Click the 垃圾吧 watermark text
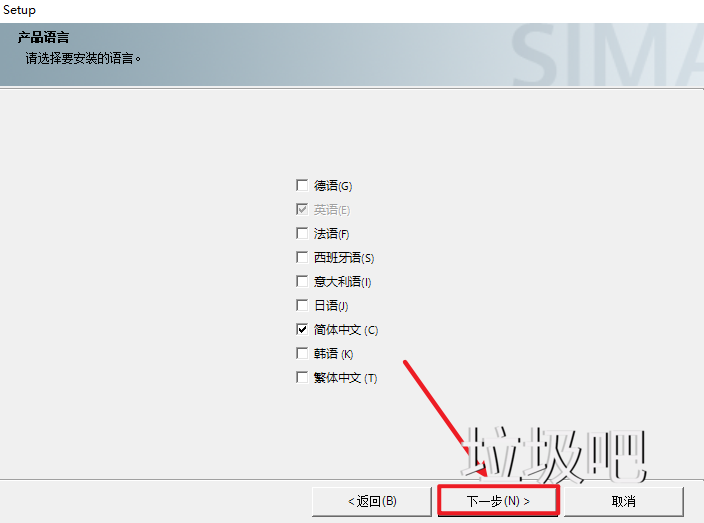Image resolution: width=704 pixels, height=523 pixels. tap(555, 455)
